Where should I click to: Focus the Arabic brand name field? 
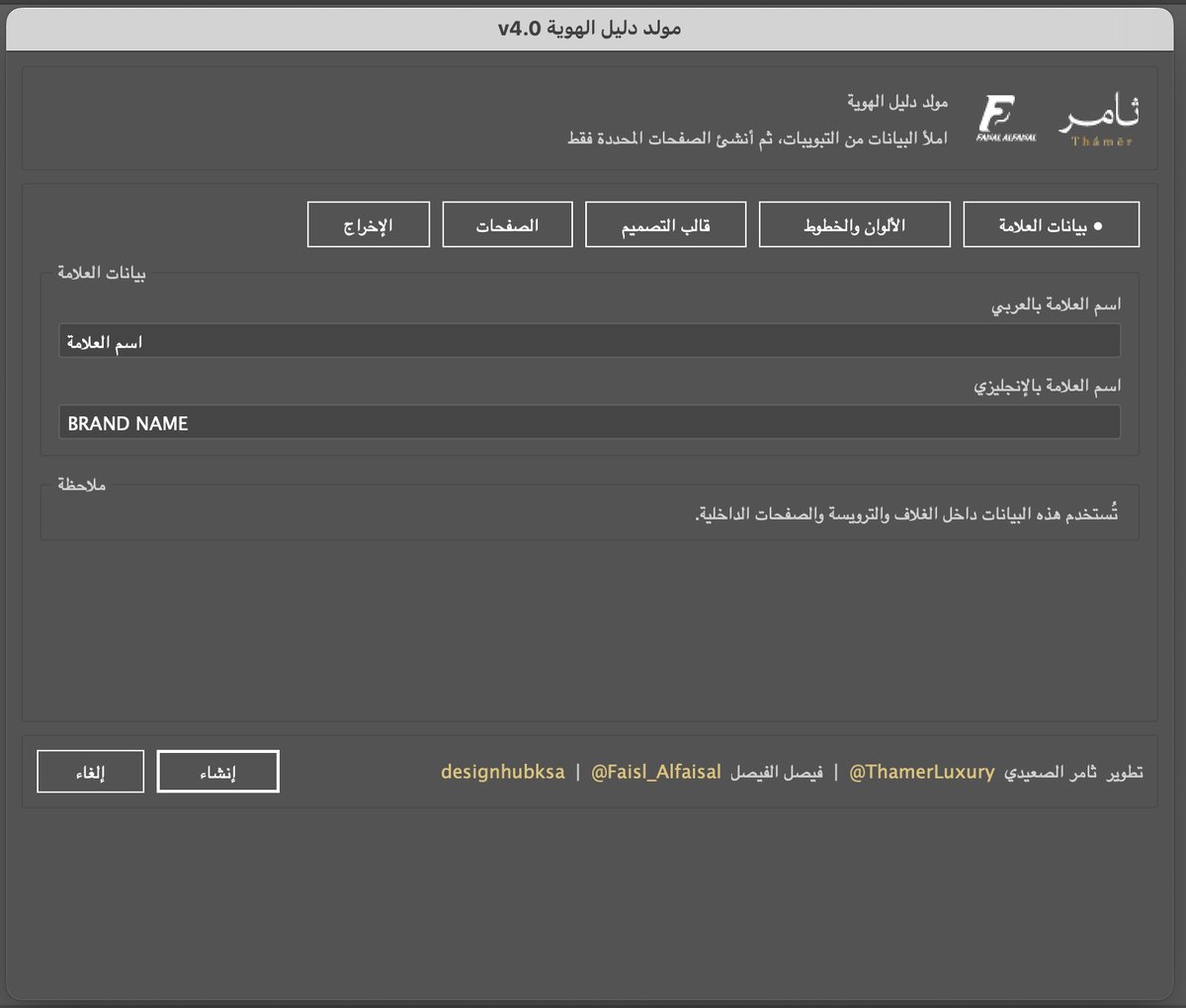click(x=589, y=341)
